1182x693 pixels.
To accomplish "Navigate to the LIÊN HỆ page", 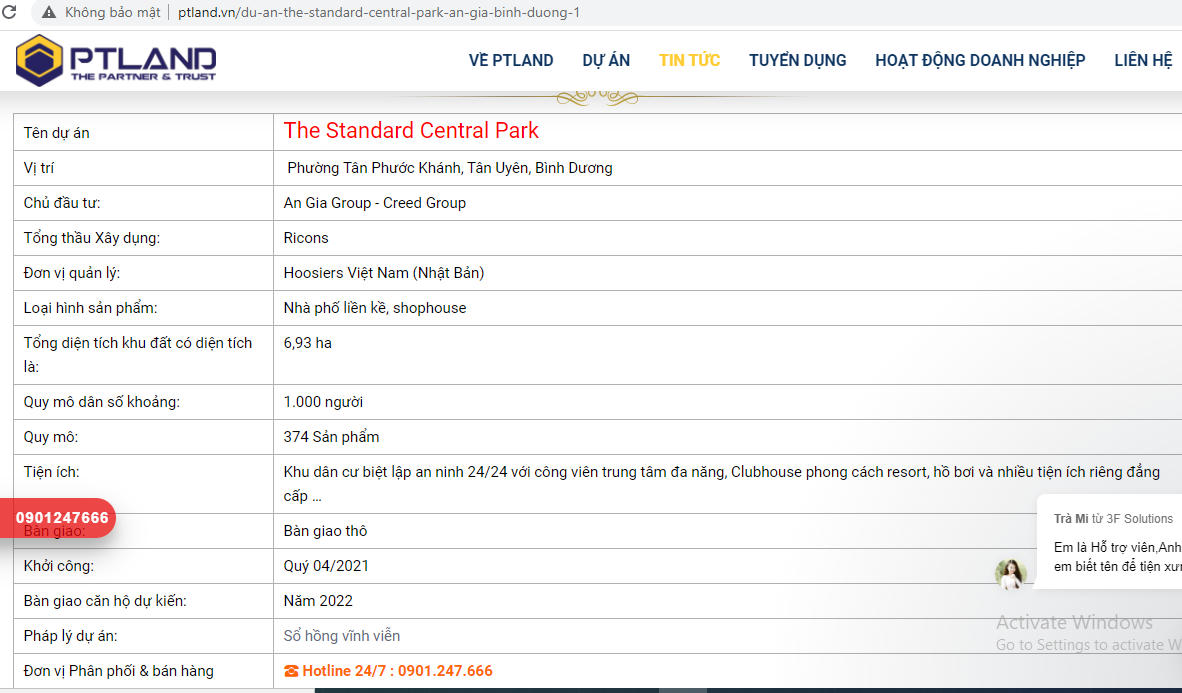I will click(x=1143, y=60).
